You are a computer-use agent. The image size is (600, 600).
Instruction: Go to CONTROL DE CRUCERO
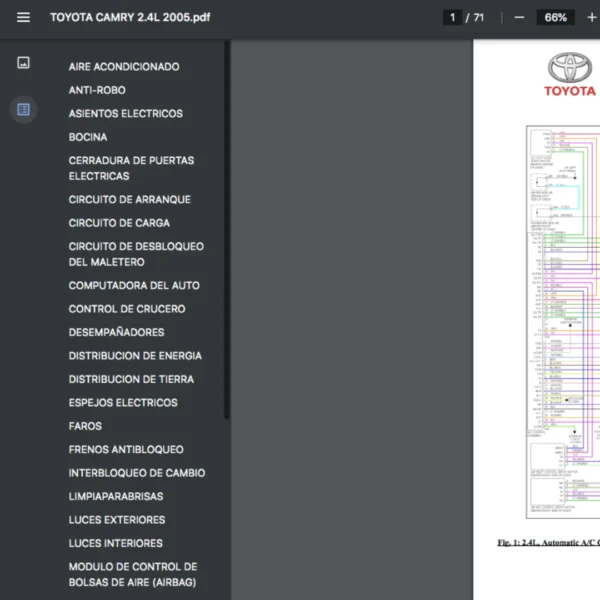pos(126,309)
